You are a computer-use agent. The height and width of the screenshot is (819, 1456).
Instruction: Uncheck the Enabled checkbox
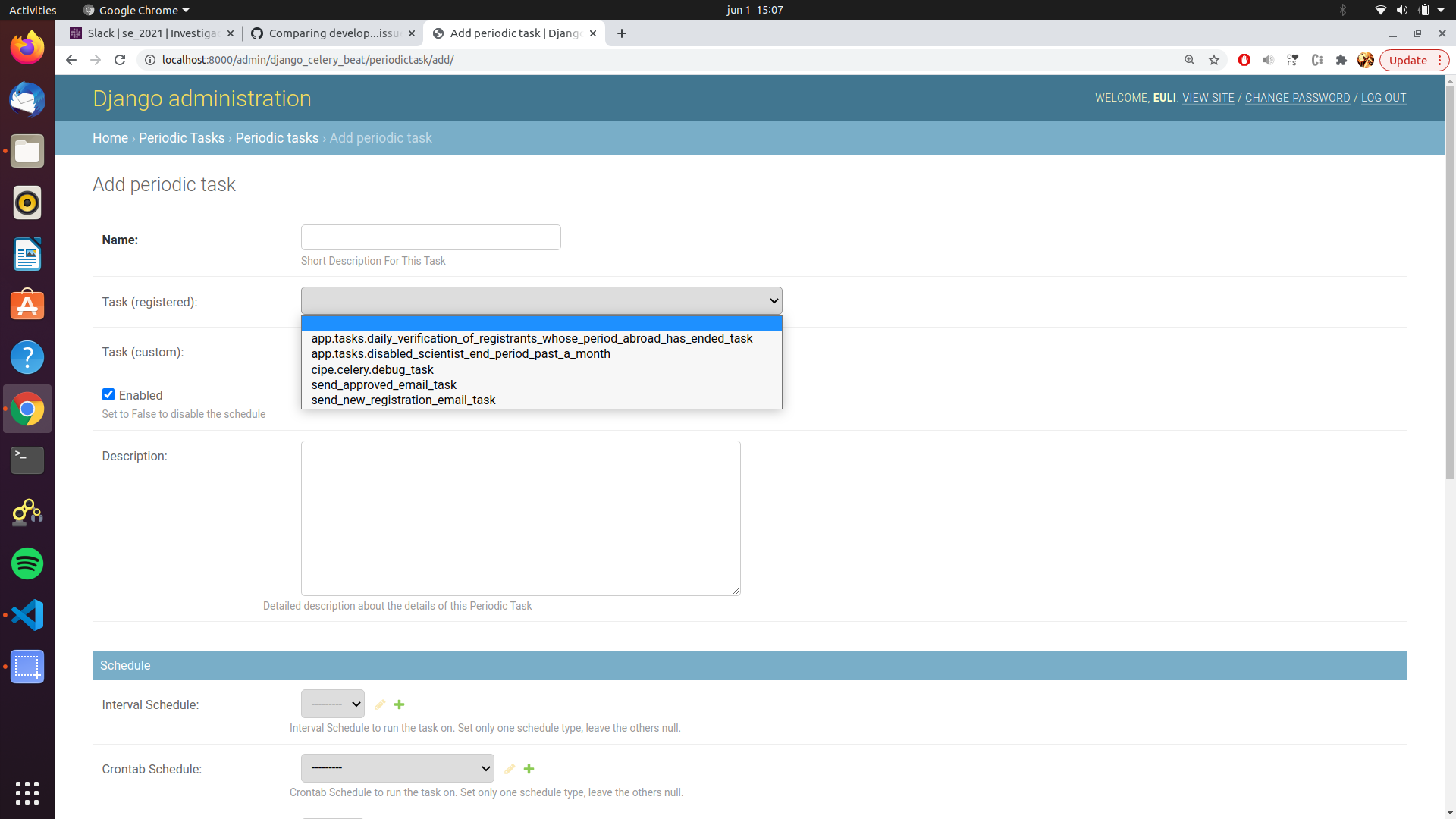(x=108, y=394)
